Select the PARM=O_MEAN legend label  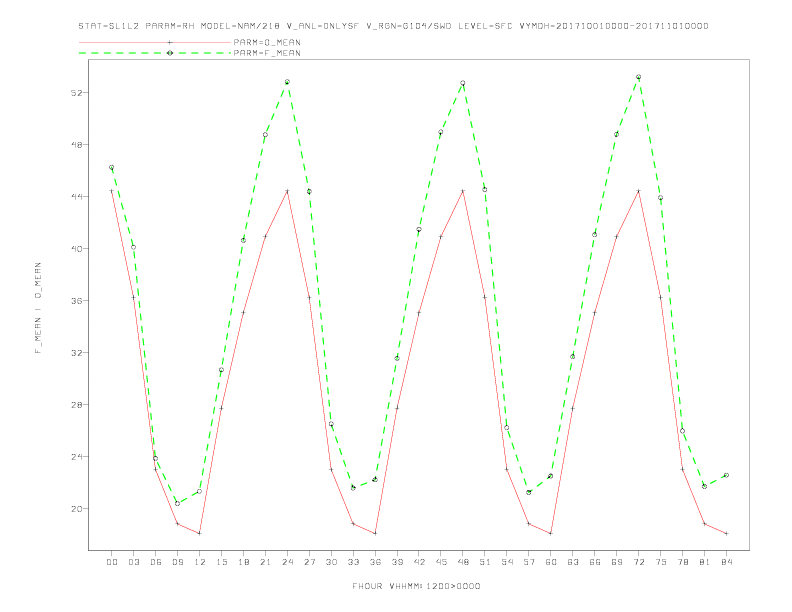(267, 42)
